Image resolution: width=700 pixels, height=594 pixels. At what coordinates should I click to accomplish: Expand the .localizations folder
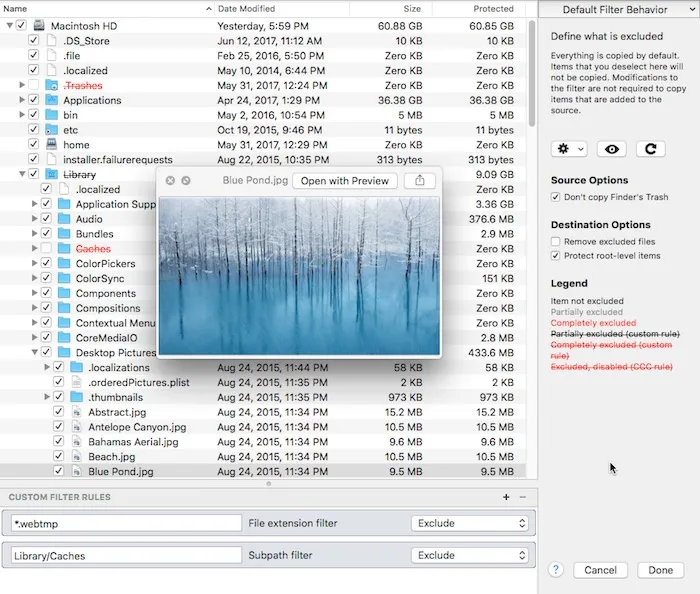46,367
